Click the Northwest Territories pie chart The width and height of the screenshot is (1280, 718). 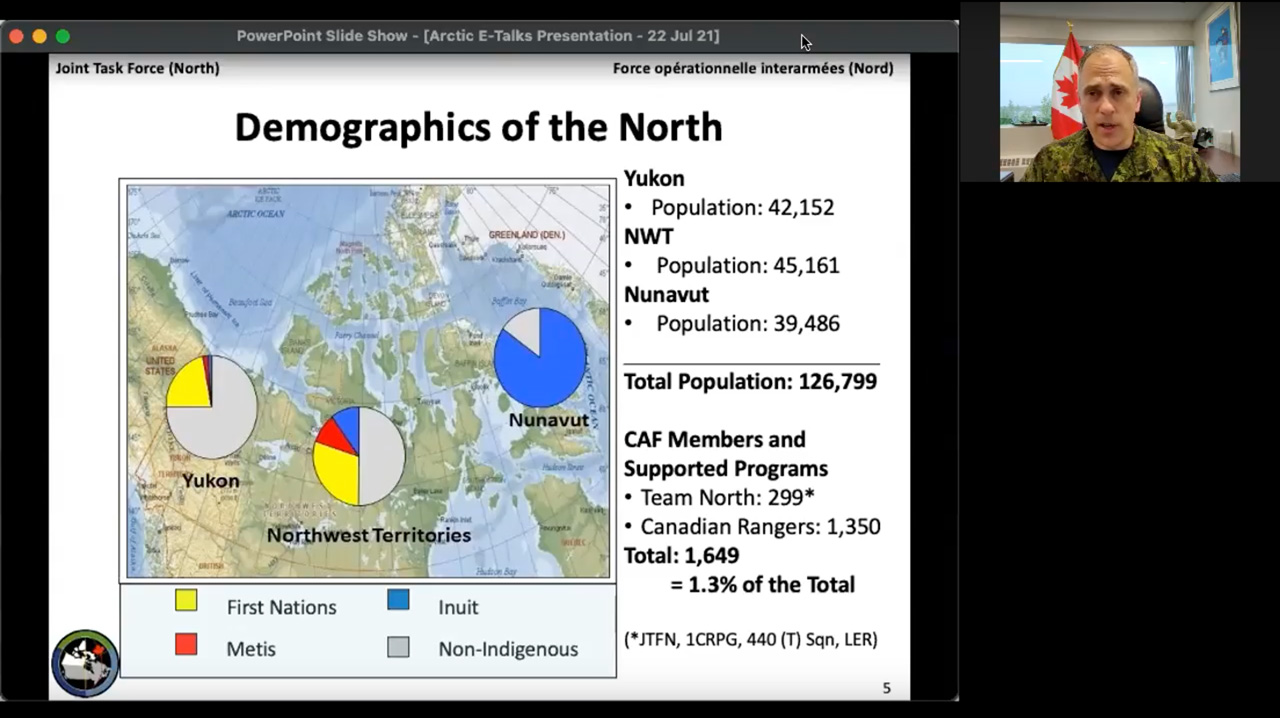tap(359, 456)
